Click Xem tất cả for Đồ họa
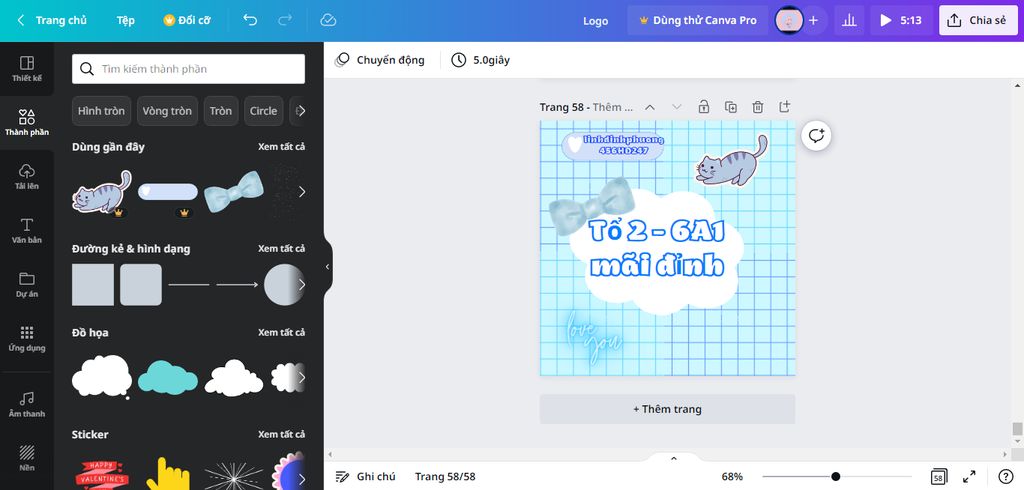 [281, 333]
